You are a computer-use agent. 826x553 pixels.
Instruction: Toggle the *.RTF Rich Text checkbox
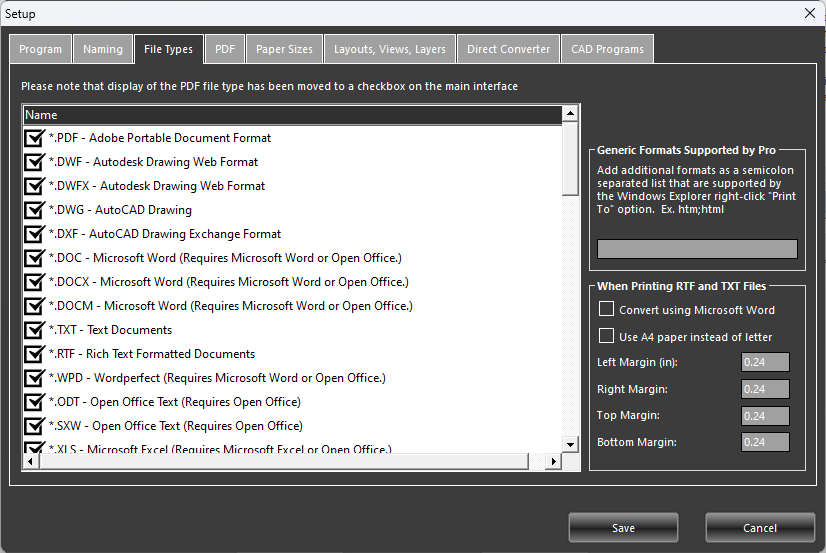[34, 354]
